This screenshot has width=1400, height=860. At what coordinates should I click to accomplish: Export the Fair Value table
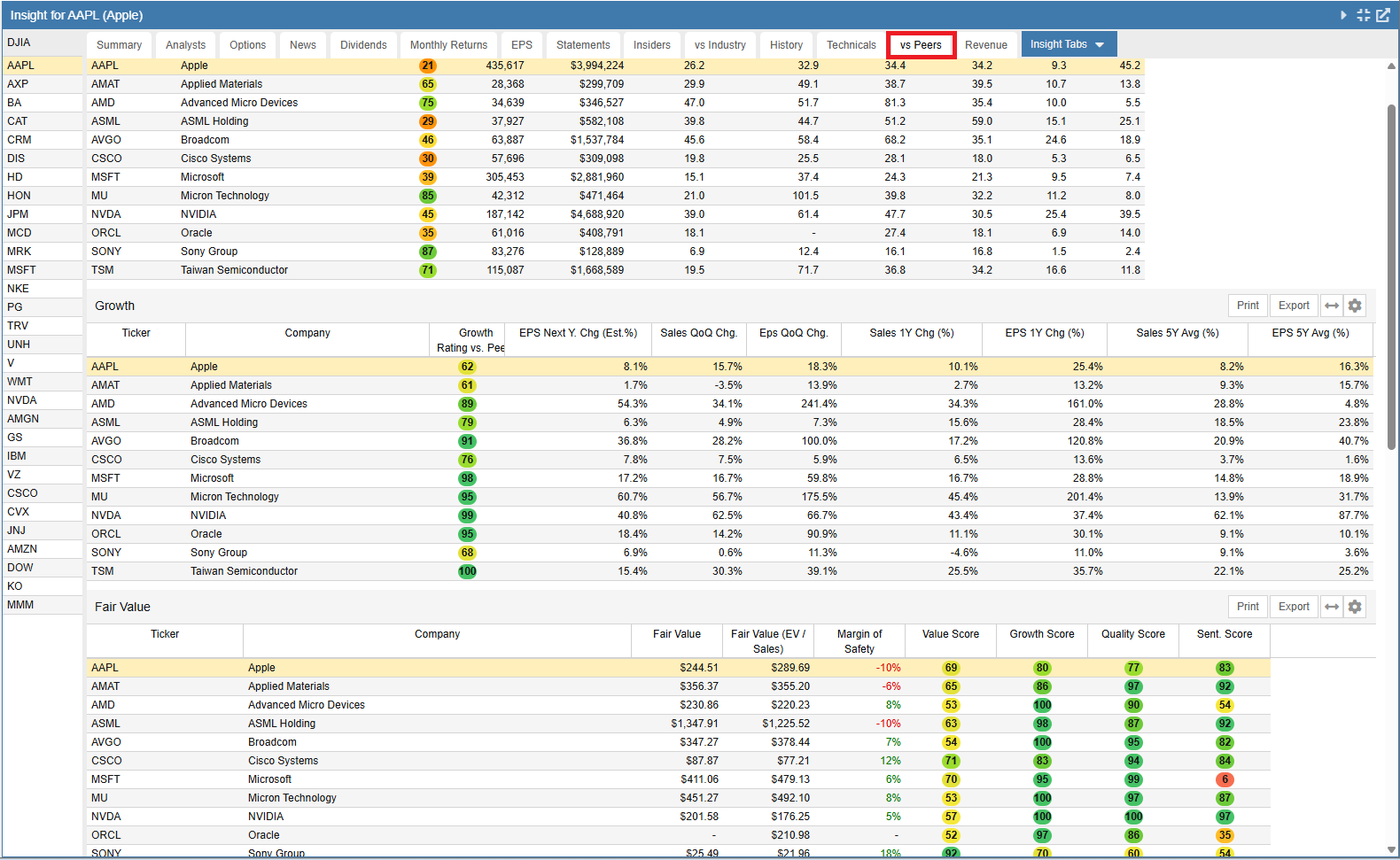pos(1294,607)
